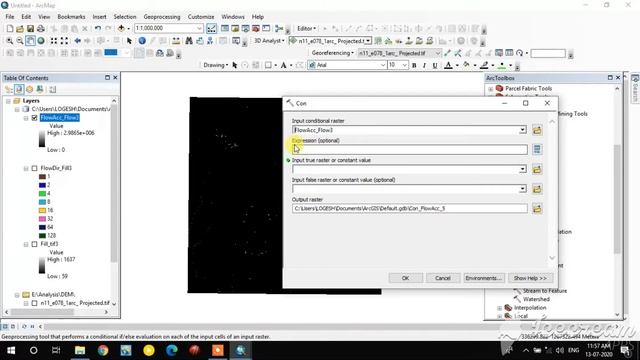Open the Drawing menu dropdown

[216, 65]
